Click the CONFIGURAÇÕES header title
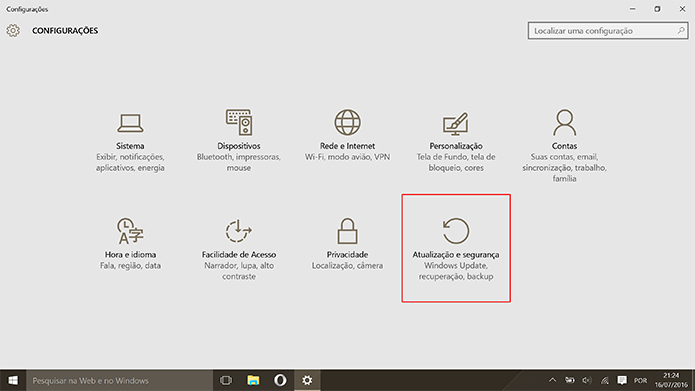695x391 pixels. click(65, 31)
